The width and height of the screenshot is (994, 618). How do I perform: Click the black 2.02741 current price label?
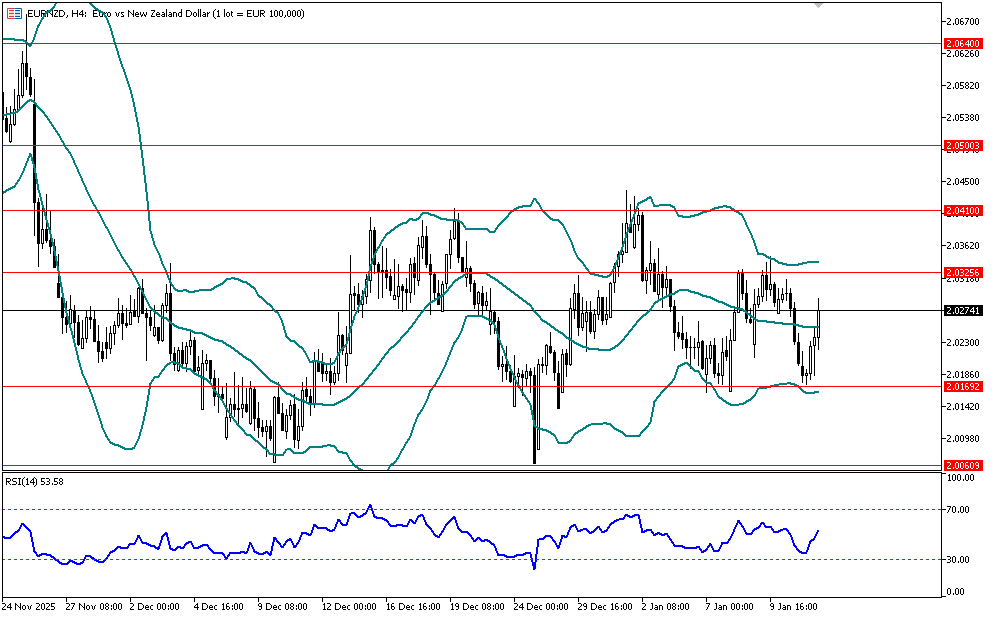(x=964, y=311)
